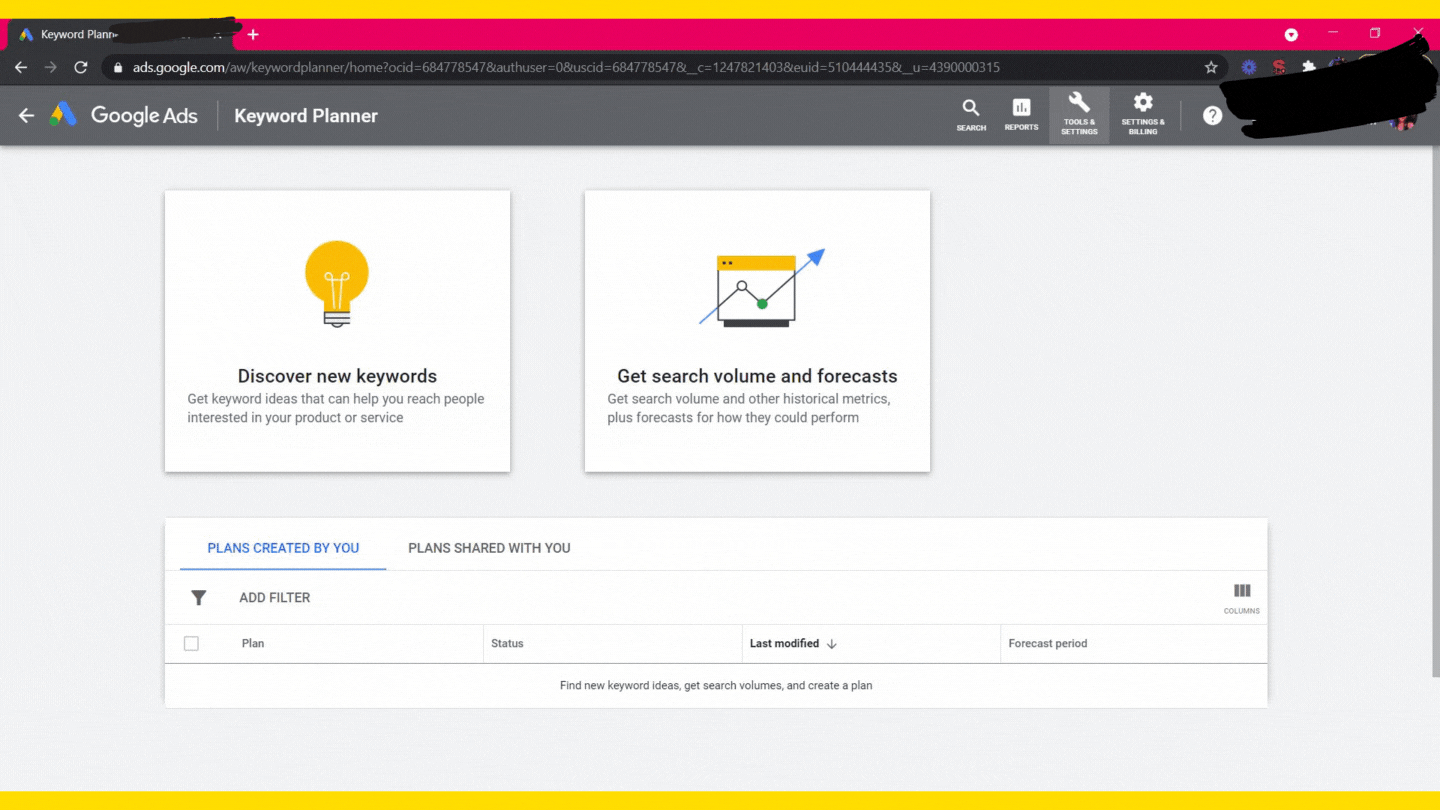This screenshot has width=1440, height=810.
Task: Open the Reports menu icon
Action: 1021,115
